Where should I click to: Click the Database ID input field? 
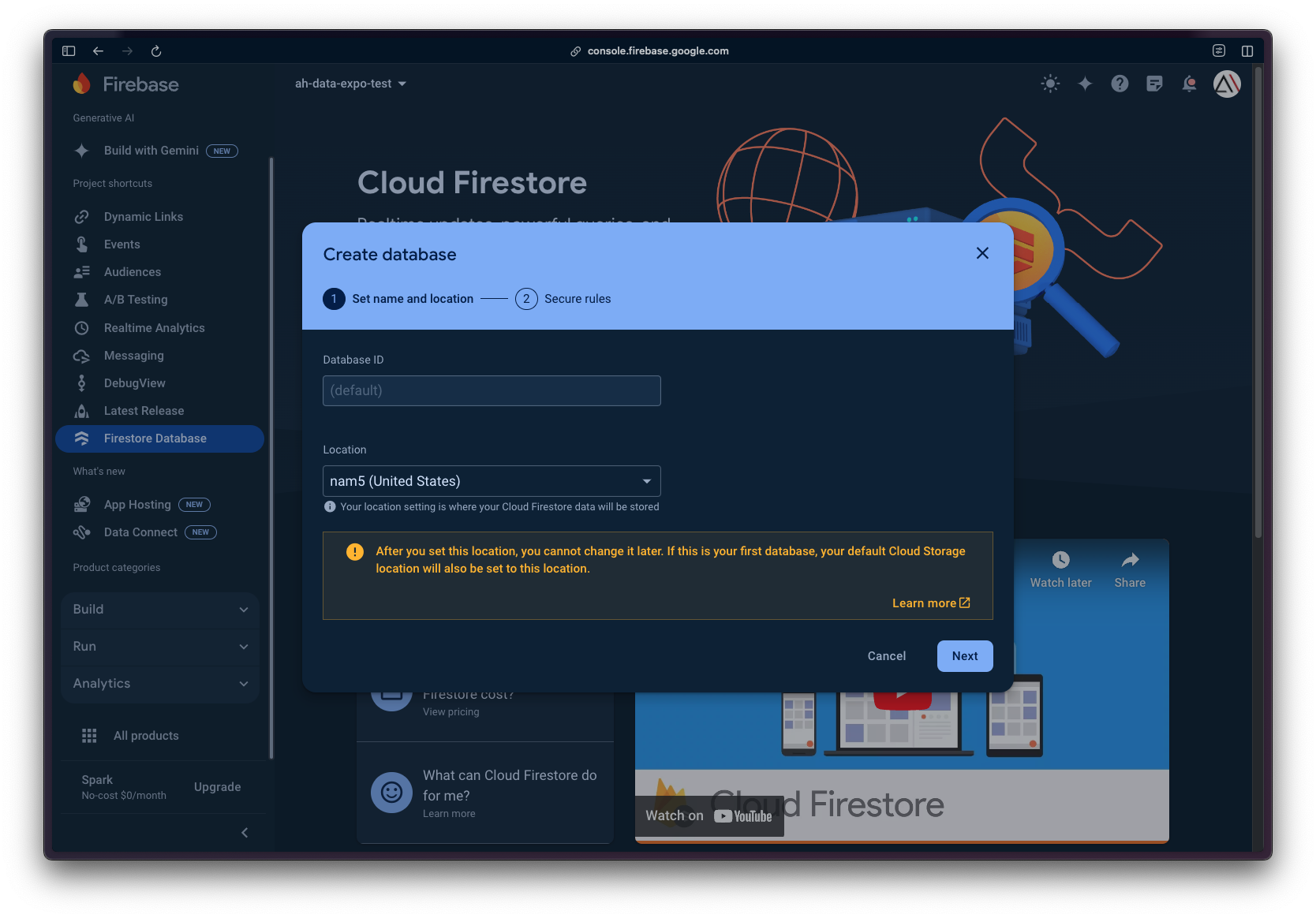tap(492, 391)
